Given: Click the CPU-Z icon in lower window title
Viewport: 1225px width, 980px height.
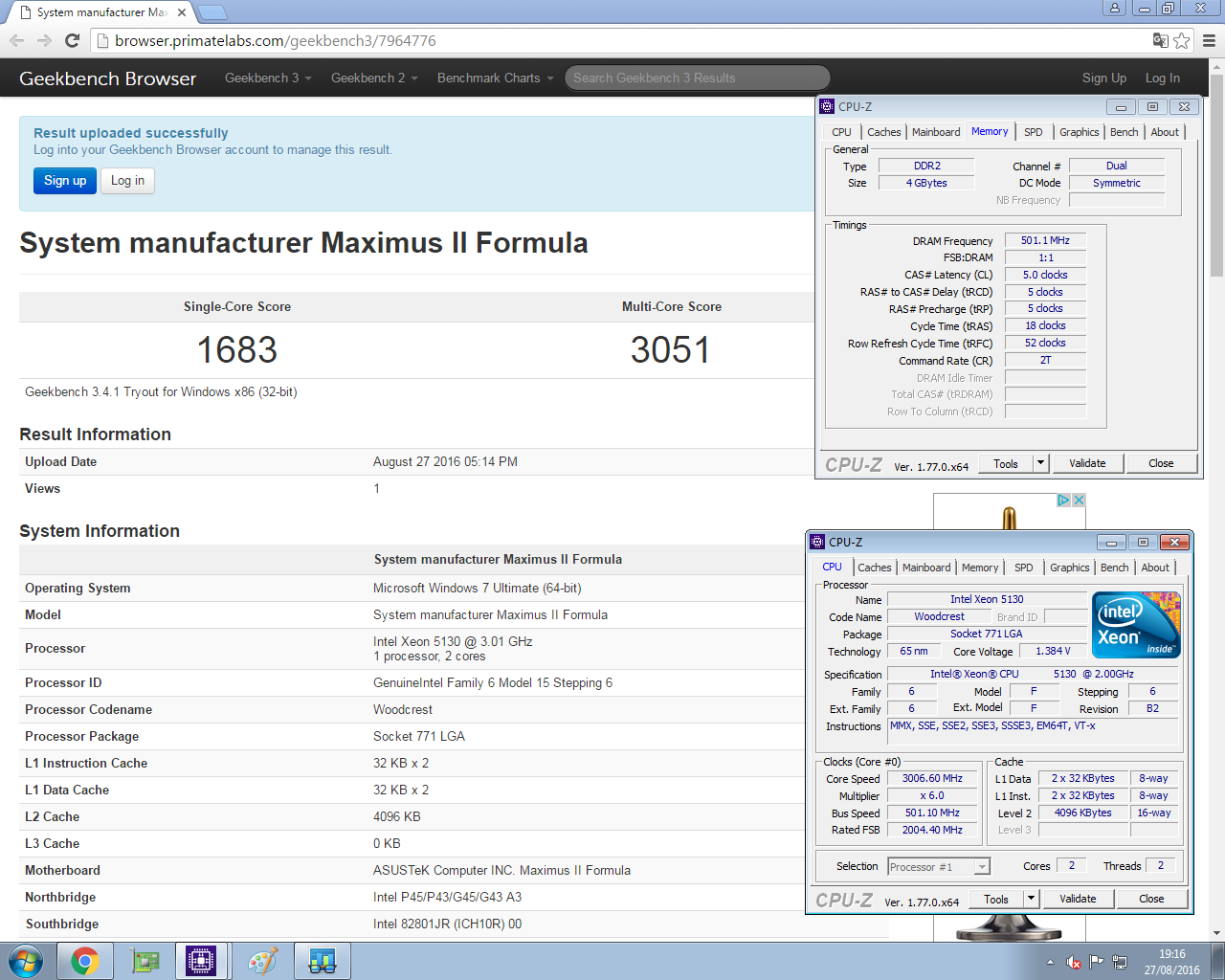Looking at the screenshot, I should (817, 542).
